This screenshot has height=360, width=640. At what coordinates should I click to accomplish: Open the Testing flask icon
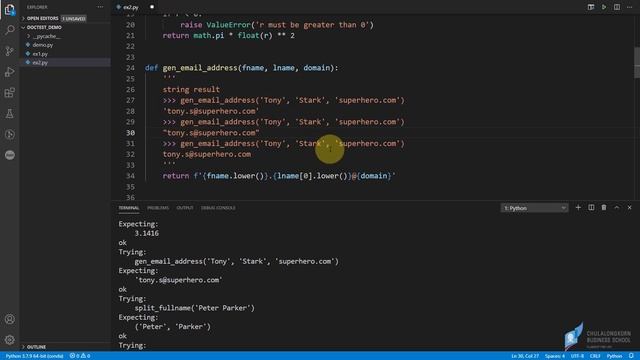[x=9, y=113]
